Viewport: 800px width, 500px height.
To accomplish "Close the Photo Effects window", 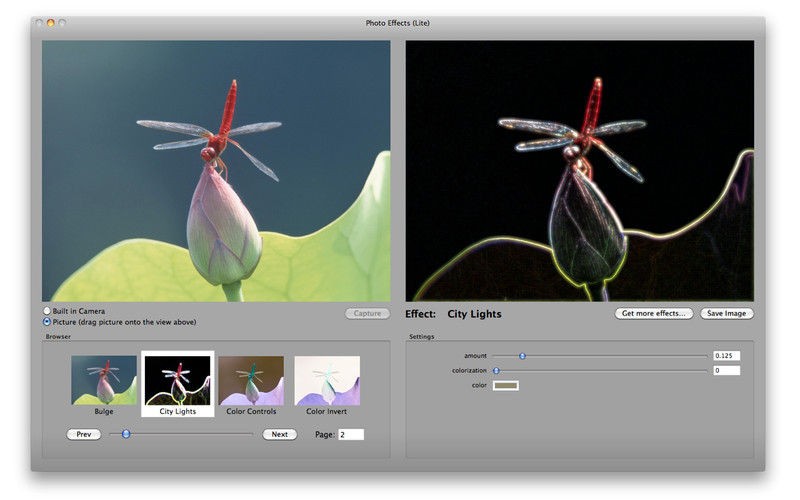I will [40, 23].
